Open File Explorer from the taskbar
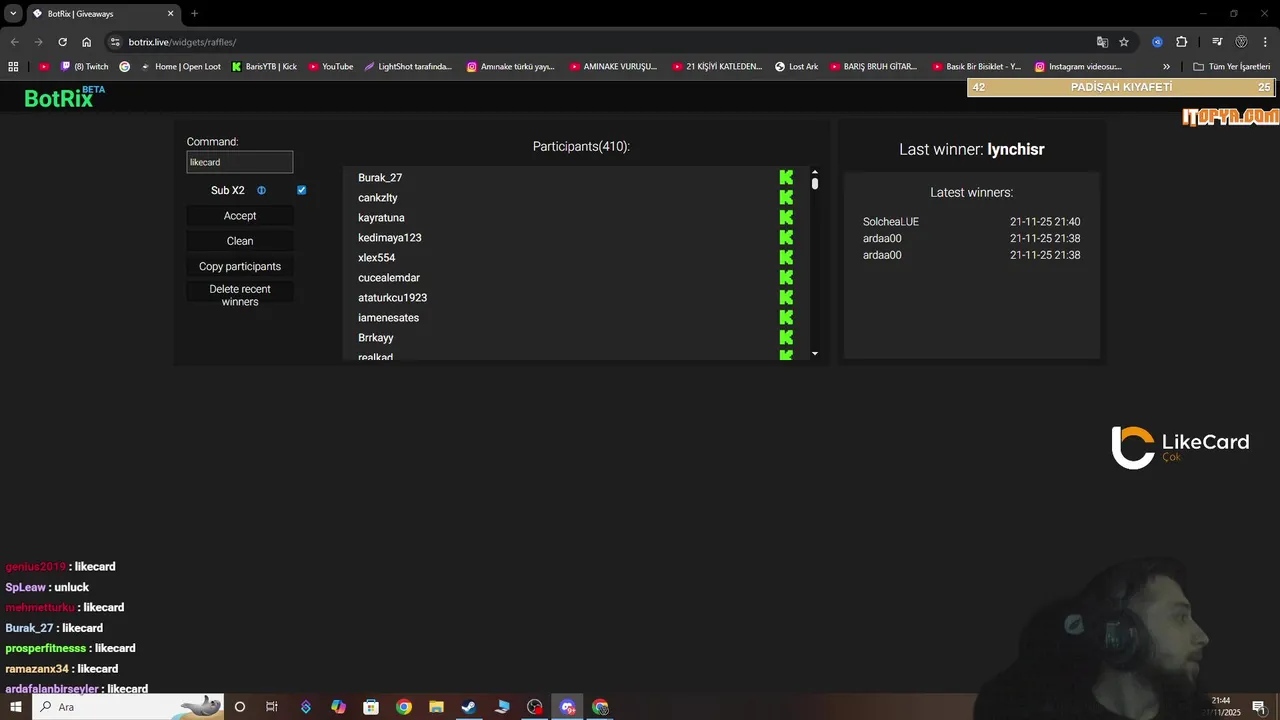This screenshot has height=720, width=1280. 436,707
